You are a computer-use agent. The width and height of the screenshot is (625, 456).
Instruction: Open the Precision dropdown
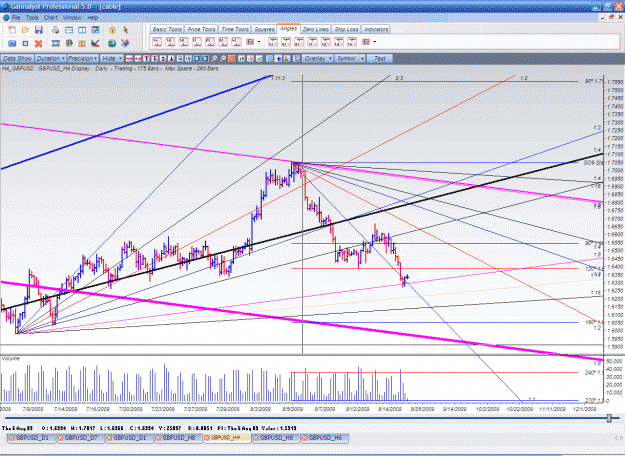click(x=83, y=59)
